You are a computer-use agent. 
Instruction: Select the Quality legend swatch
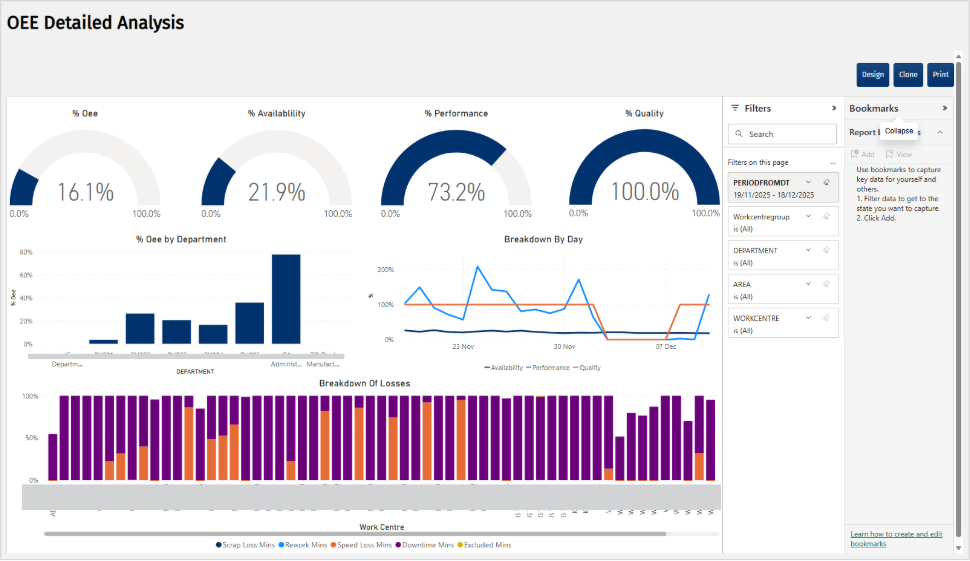click(x=576, y=367)
